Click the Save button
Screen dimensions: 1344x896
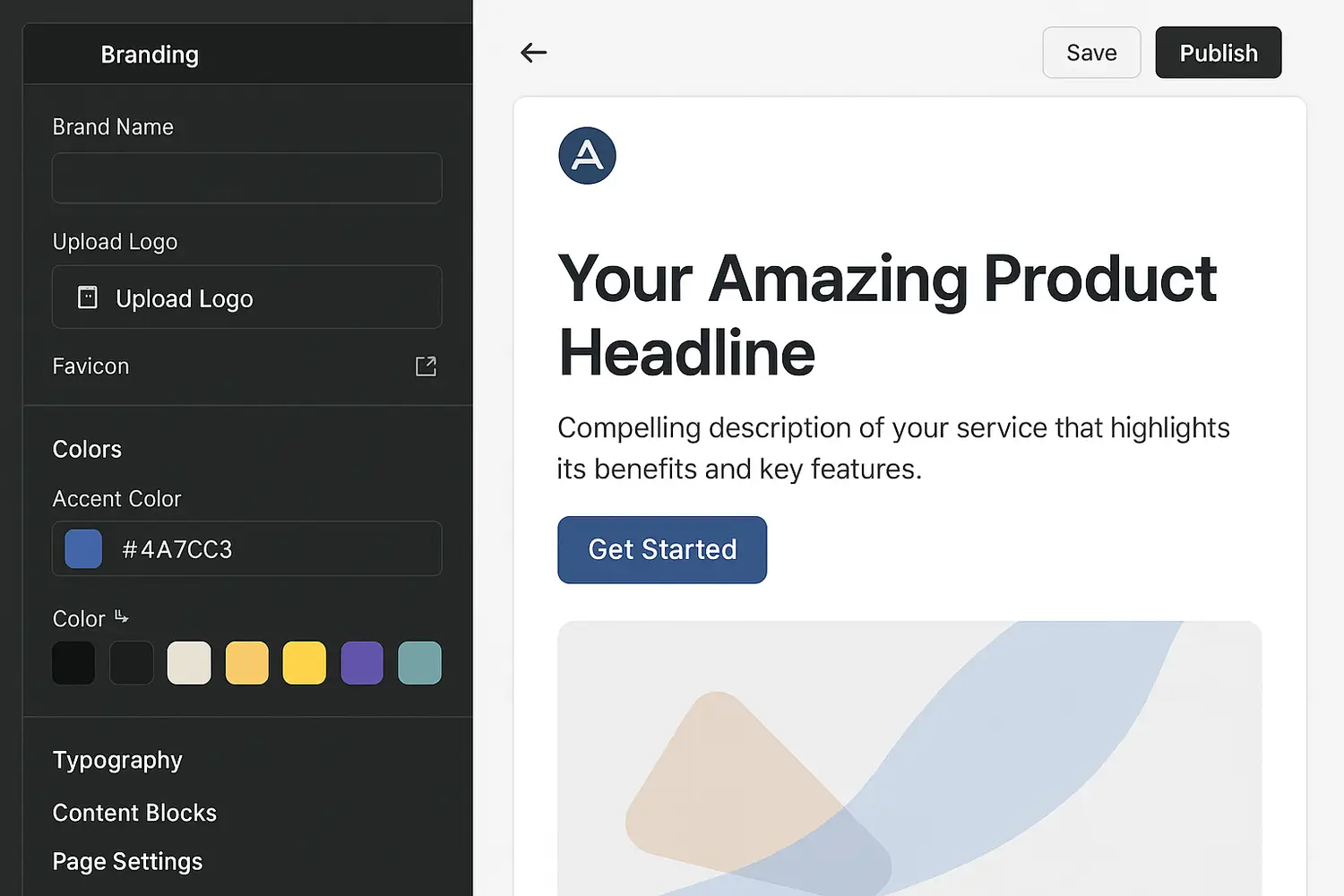1091,53
